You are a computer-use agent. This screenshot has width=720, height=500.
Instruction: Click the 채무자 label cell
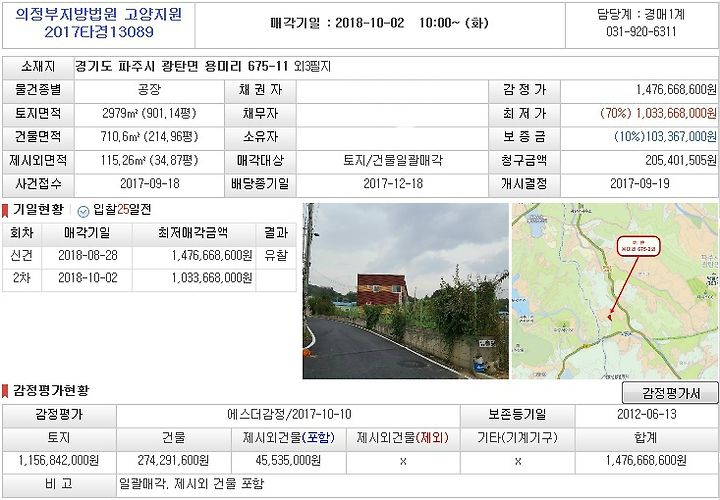[x=260, y=113]
